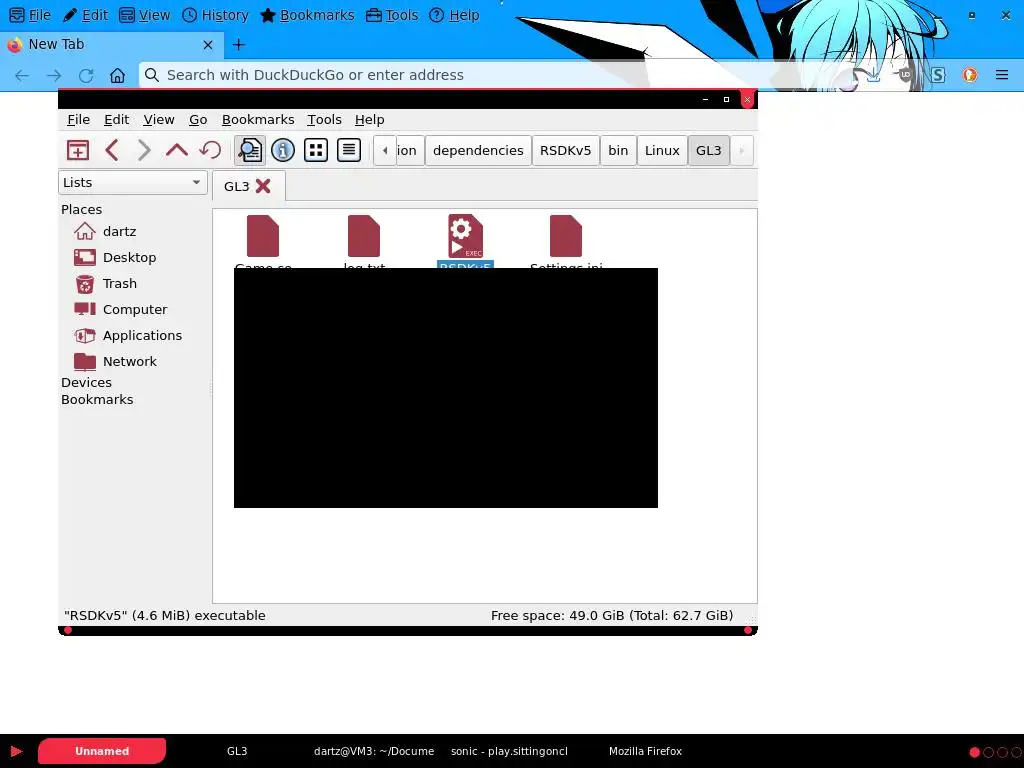Switch to icon grid view
Screen dimensions: 1024x768
click(316, 150)
